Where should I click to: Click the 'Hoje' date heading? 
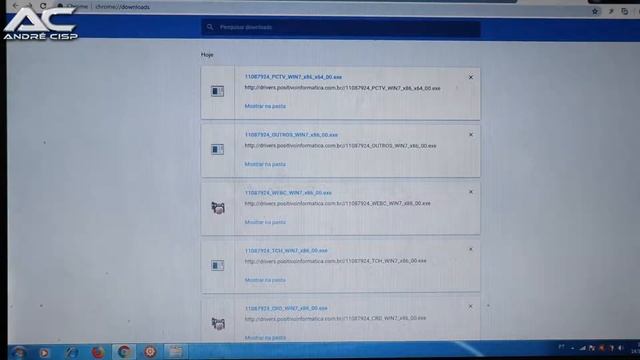click(x=207, y=55)
